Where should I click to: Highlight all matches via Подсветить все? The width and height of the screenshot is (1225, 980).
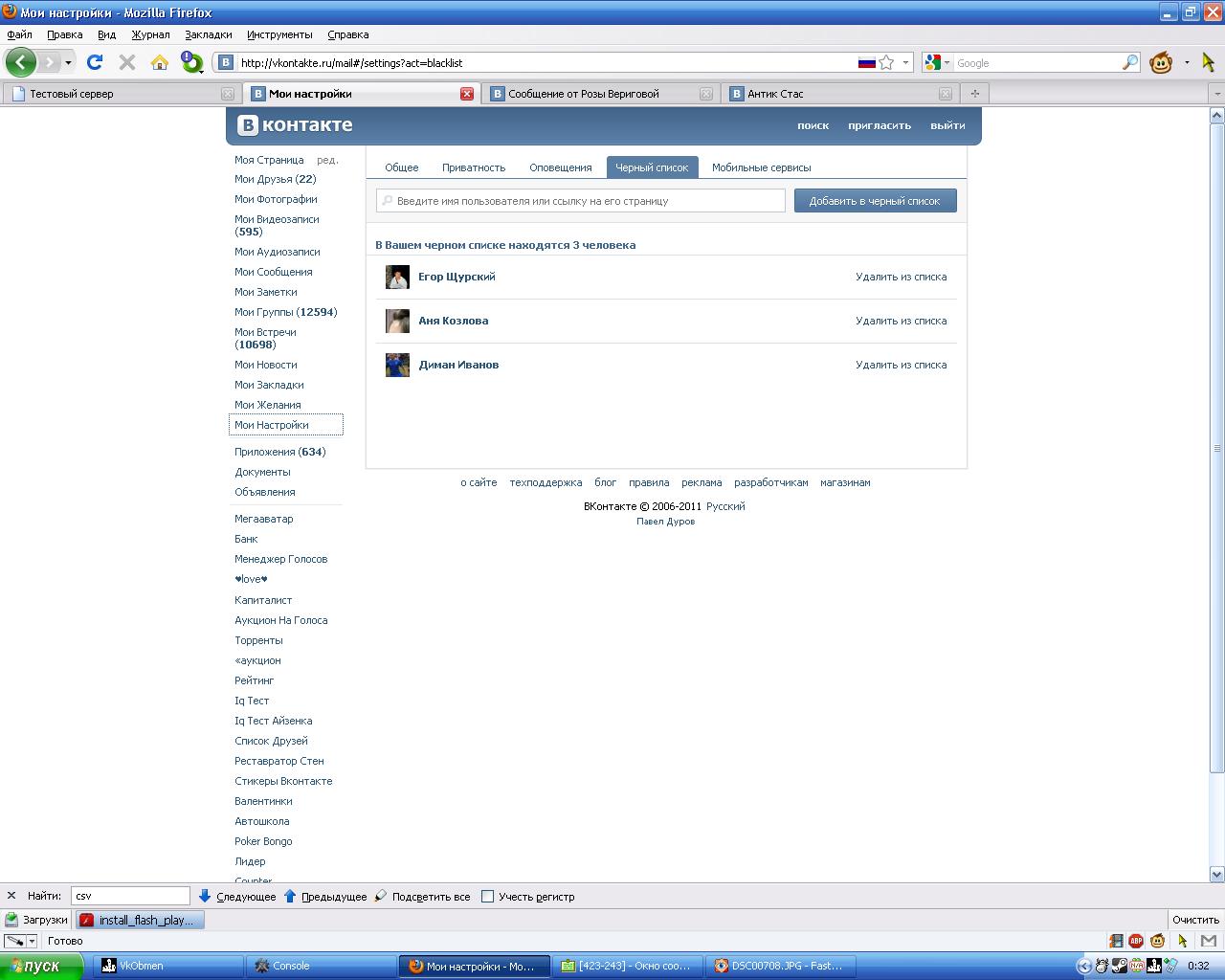[x=422, y=897]
